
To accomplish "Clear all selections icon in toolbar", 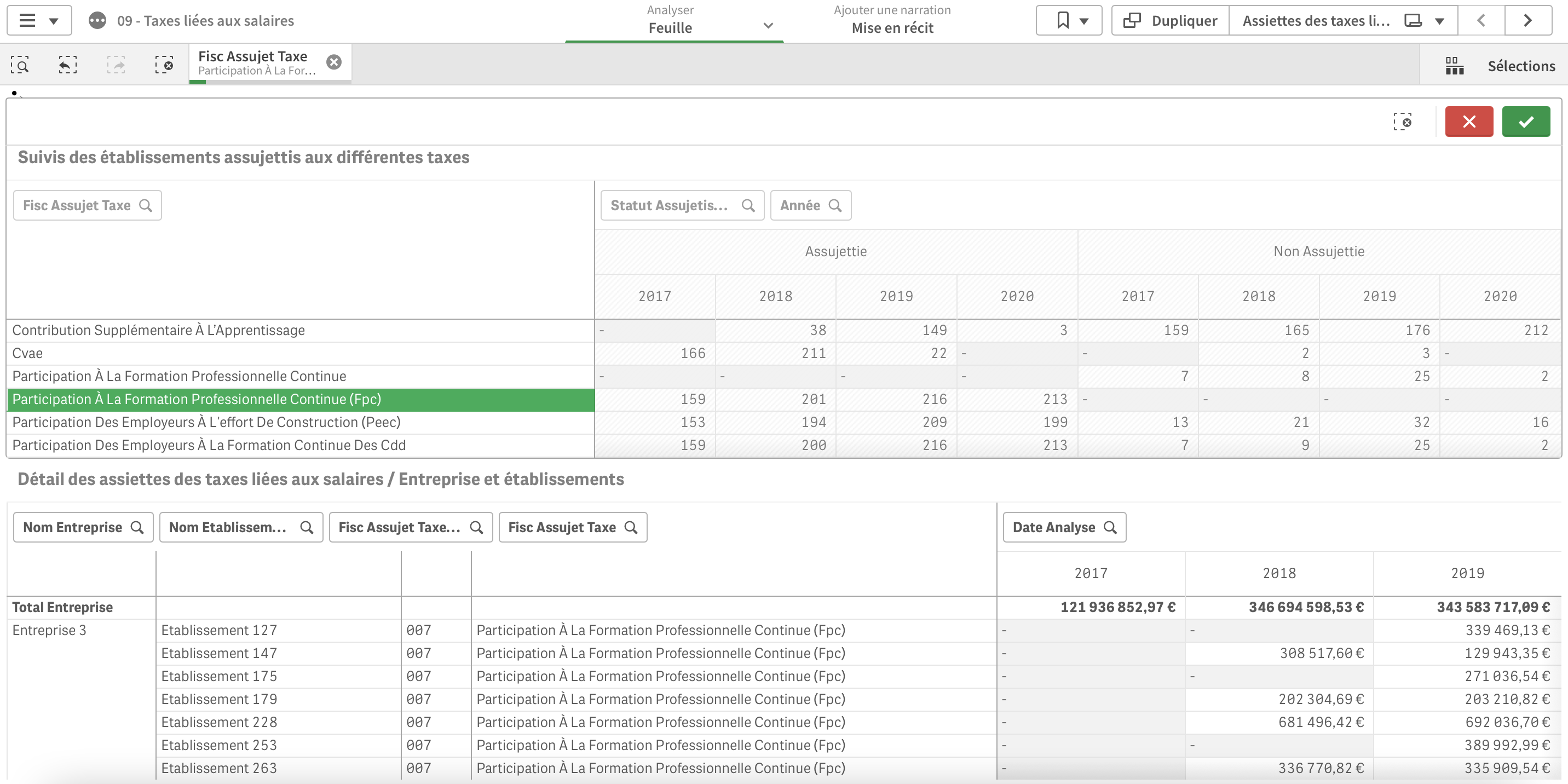I will 164,65.
